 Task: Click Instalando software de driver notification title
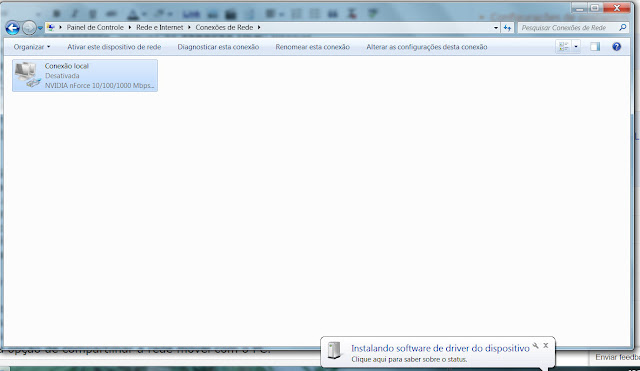click(x=440, y=348)
